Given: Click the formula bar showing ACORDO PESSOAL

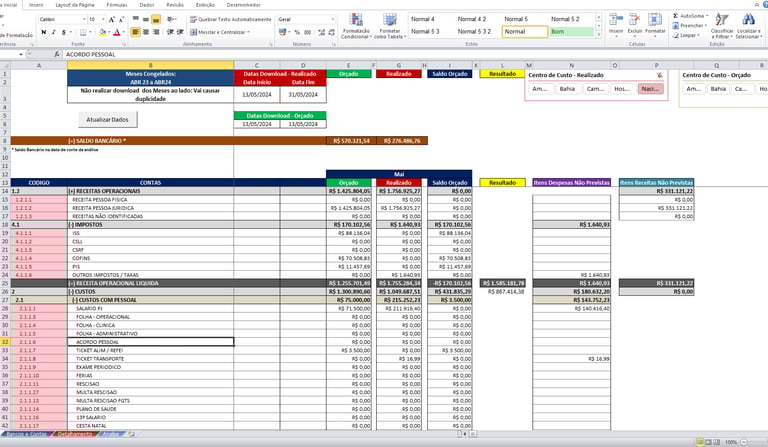Looking at the screenshot, I should click(x=414, y=54).
